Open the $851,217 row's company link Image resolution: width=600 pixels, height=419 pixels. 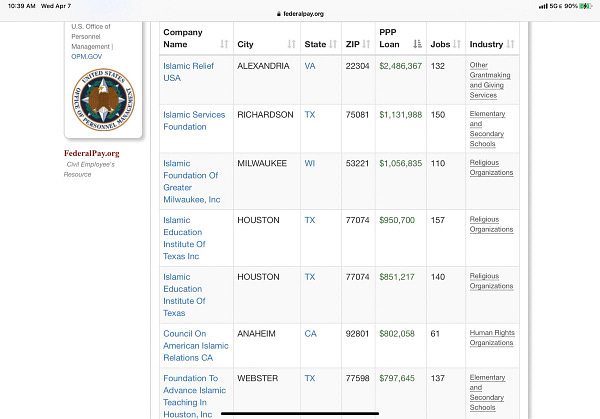pyautogui.click(x=184, y=295)
